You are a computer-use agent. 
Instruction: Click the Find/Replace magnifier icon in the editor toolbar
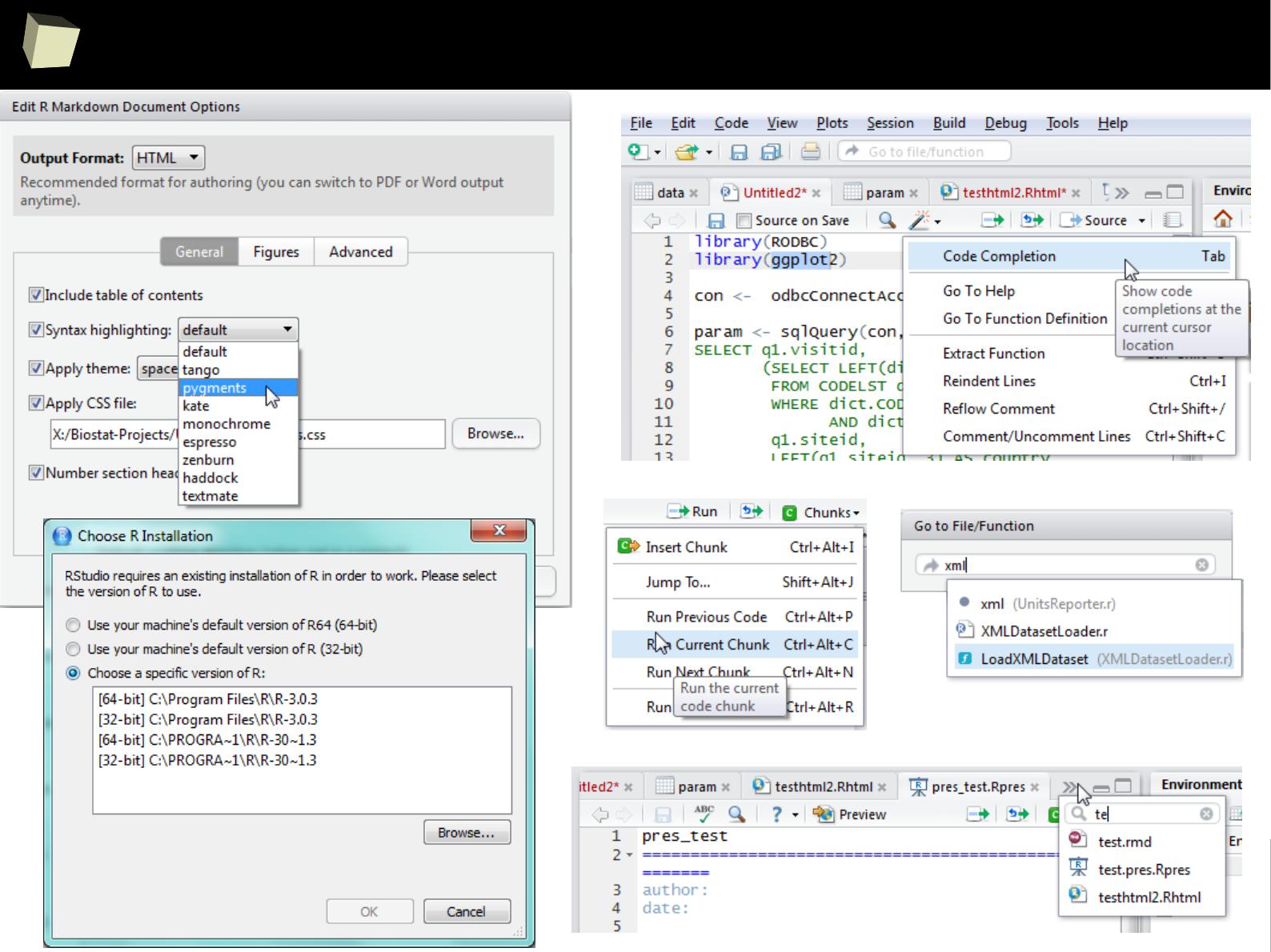(887, 219)
